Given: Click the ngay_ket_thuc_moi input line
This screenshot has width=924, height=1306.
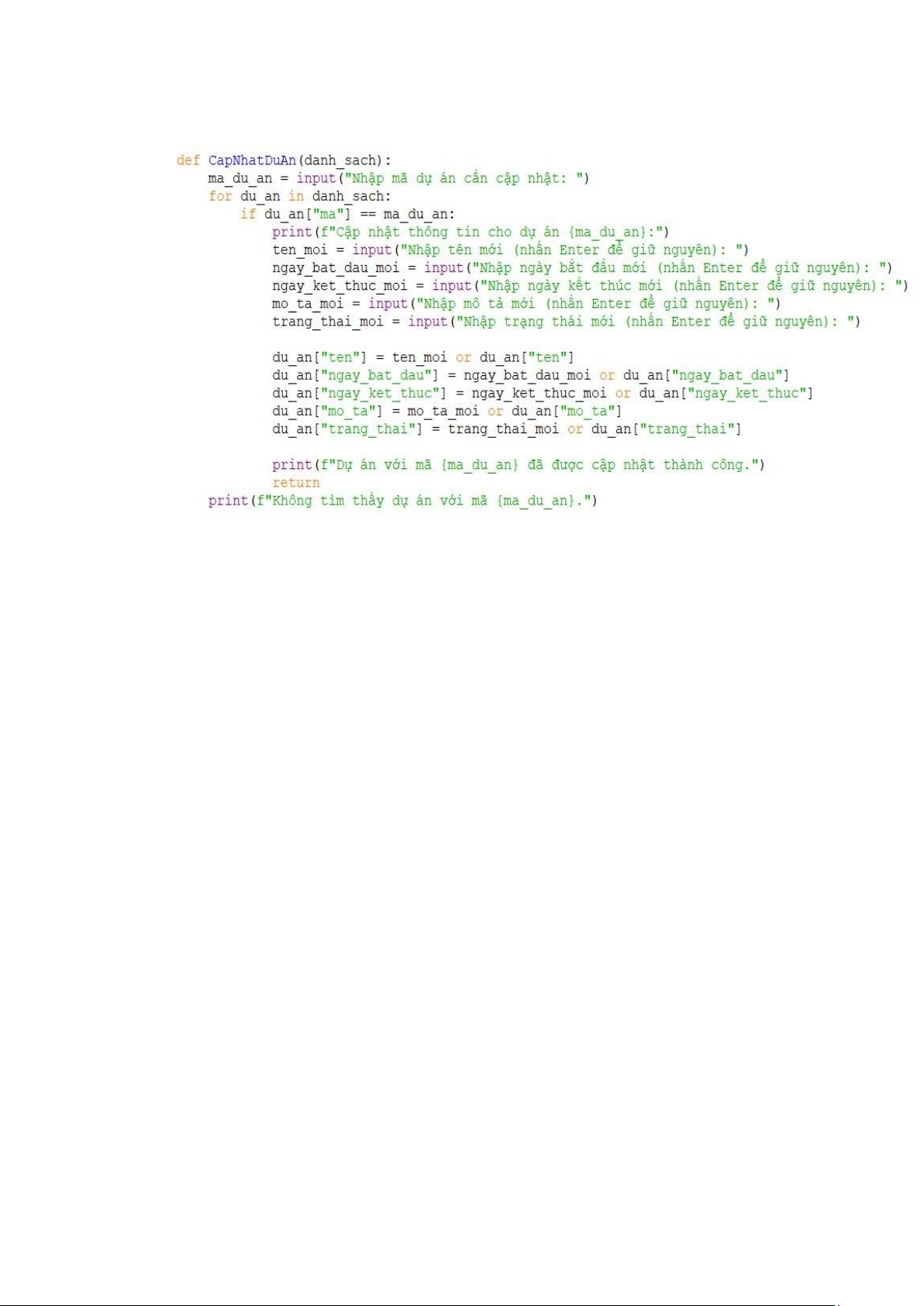Looking at the screenshot, I should 590,285.
